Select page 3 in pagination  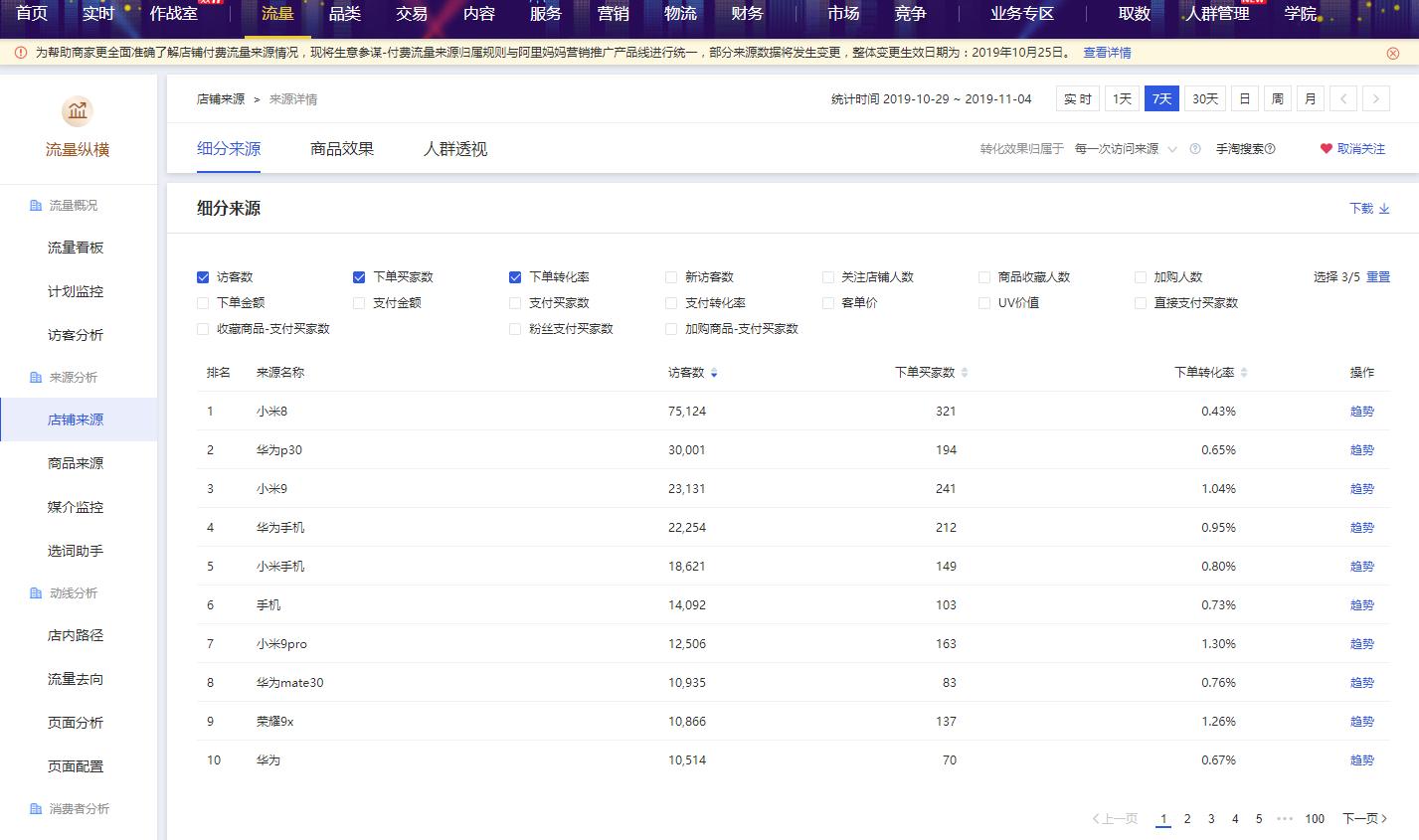[1210, 818]
